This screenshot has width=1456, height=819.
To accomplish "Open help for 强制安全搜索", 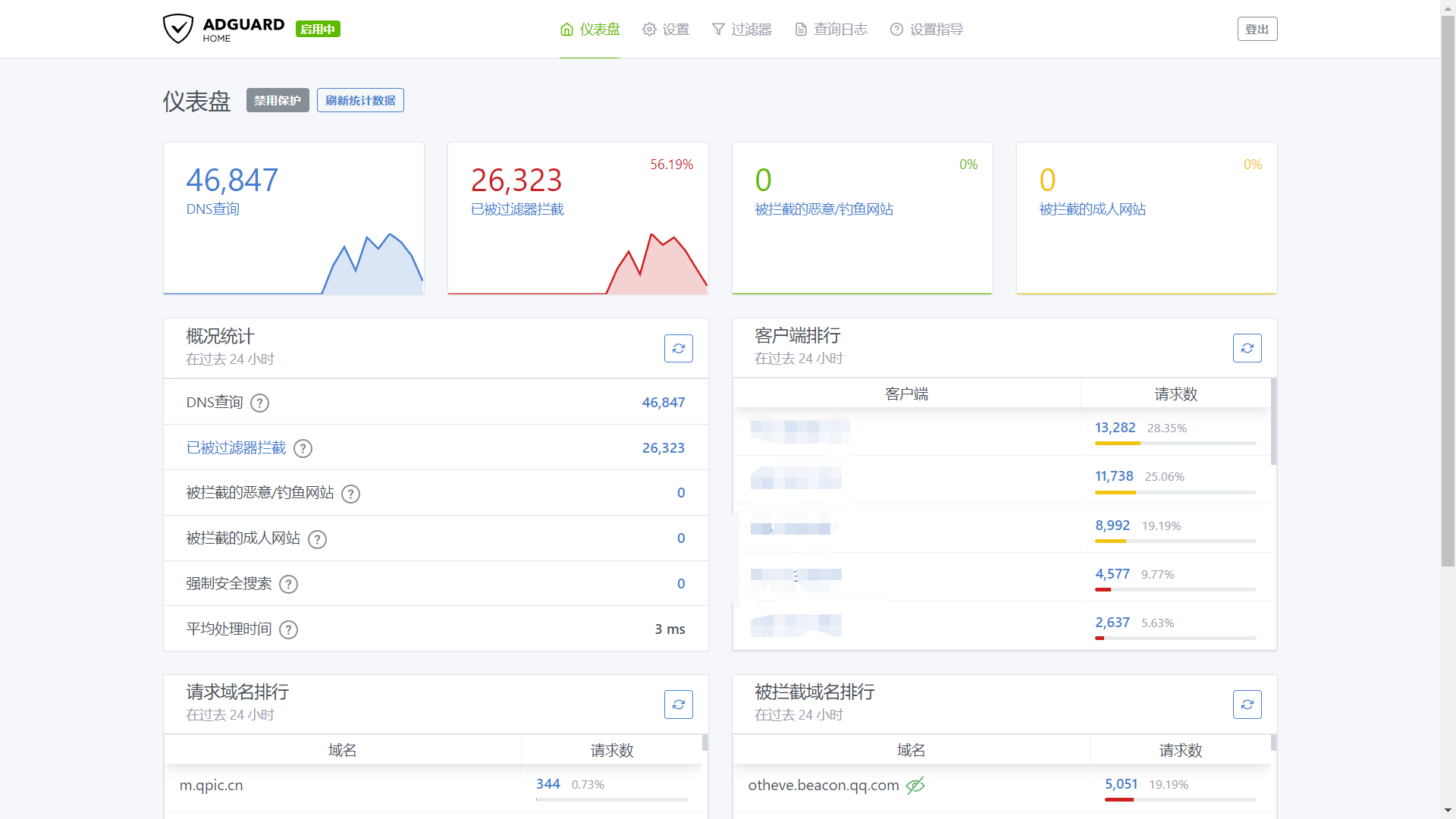I will click(288, 584).
